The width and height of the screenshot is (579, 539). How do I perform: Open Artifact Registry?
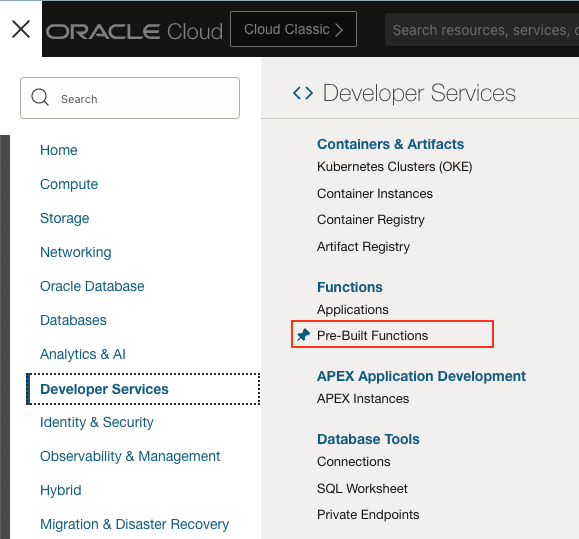click(x=363, y=247)
